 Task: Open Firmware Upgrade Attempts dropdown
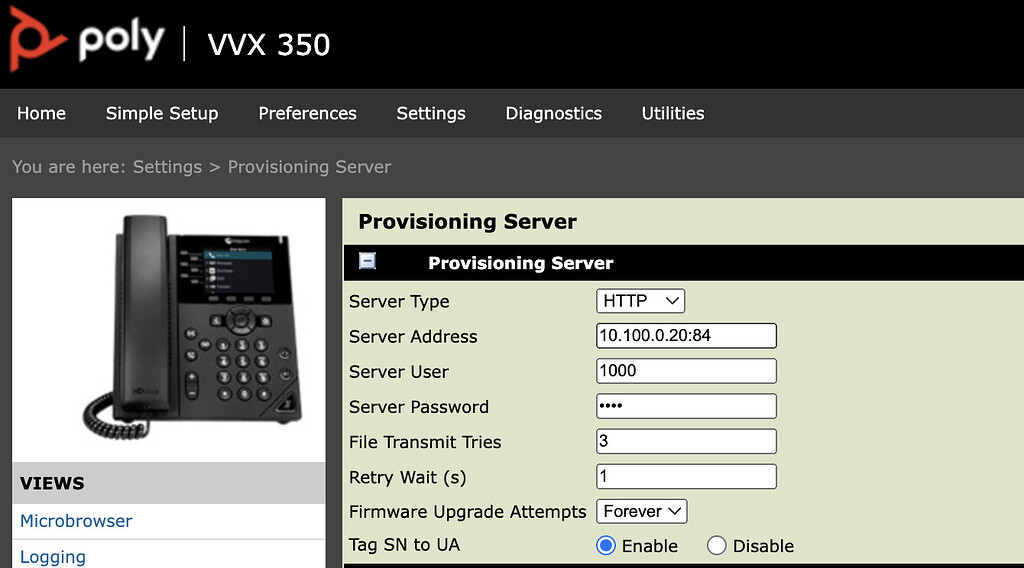(642, 511)
